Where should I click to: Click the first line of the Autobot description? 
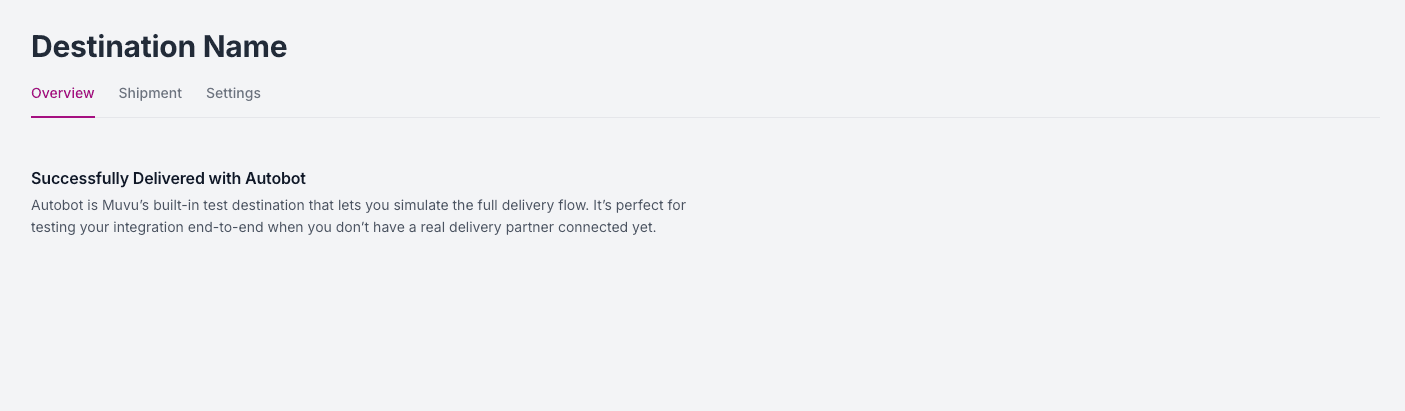358,205
